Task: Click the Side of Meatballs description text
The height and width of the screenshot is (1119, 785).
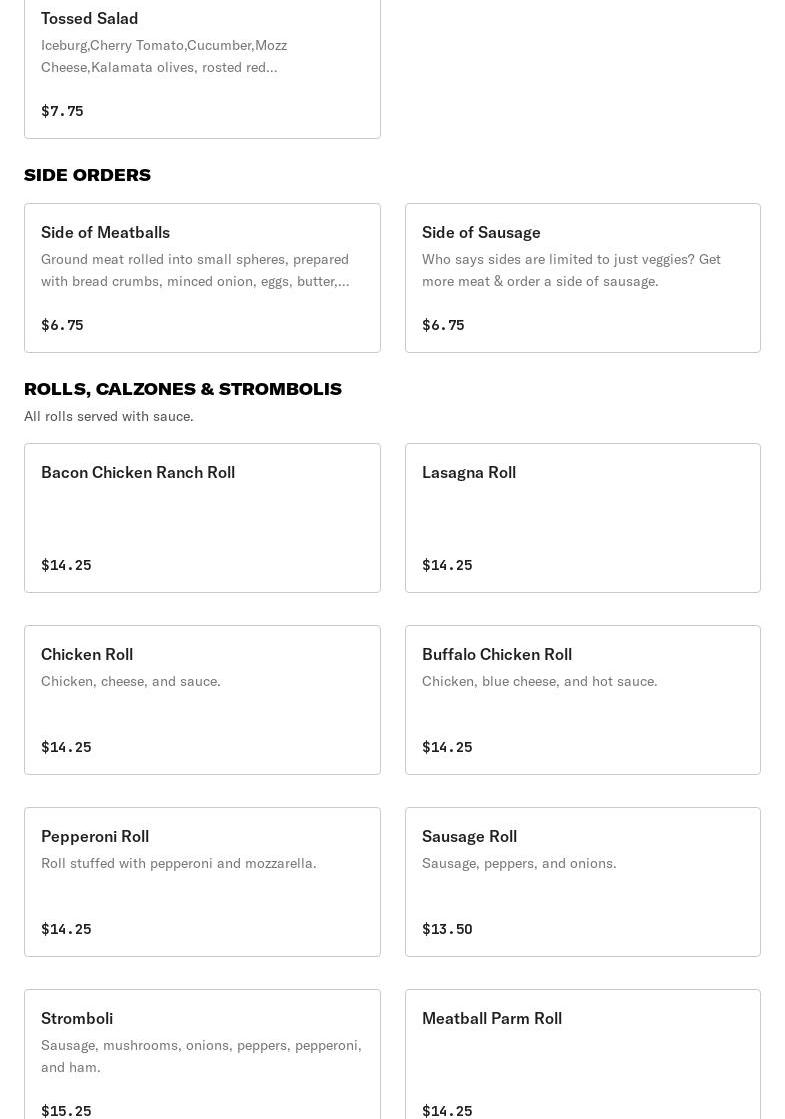Action: coord(195,270)
